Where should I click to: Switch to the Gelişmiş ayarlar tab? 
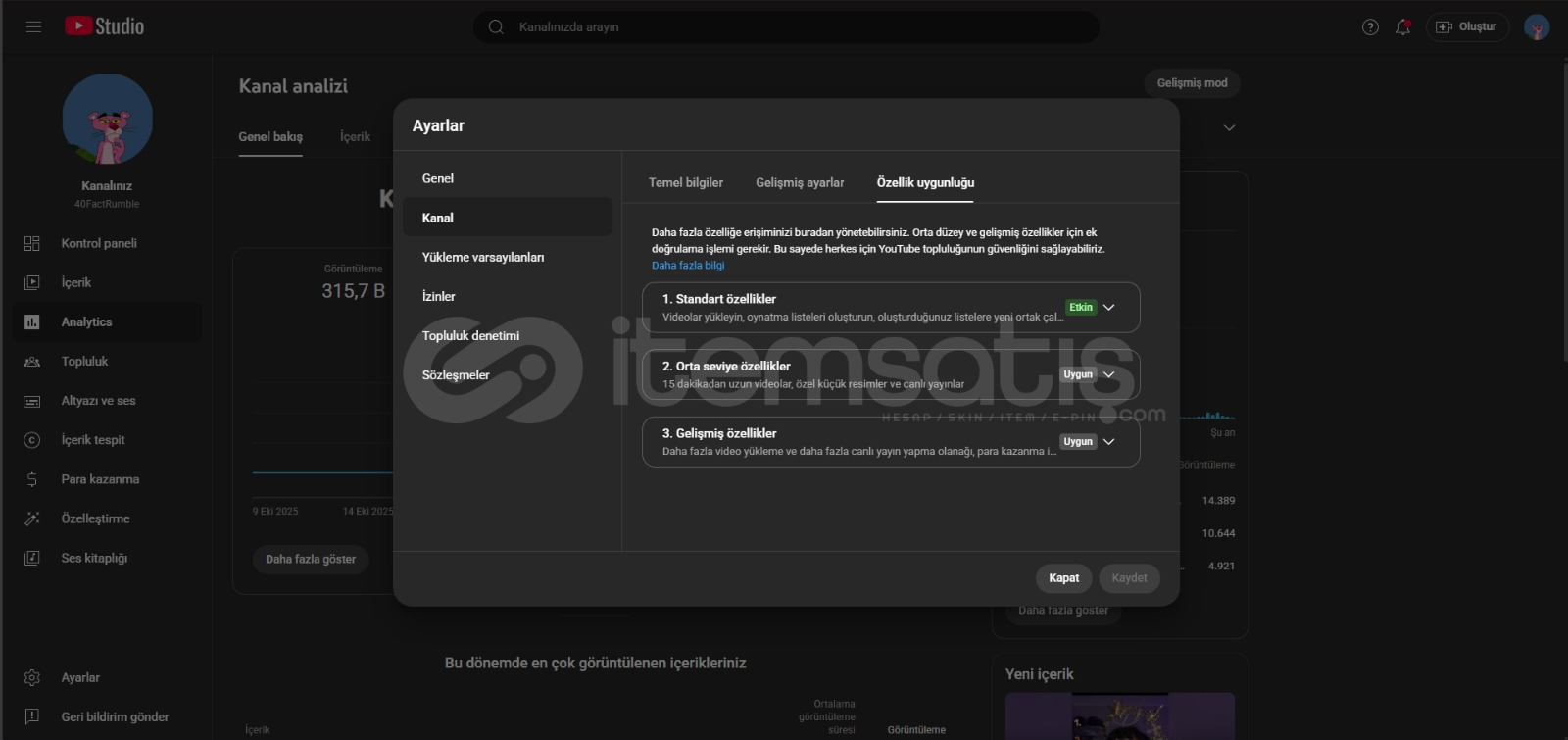(800, 182)
